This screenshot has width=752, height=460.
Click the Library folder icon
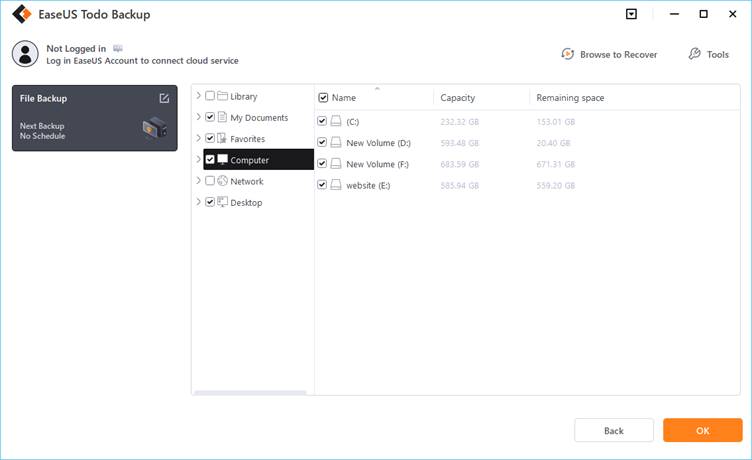coord(222,96)
